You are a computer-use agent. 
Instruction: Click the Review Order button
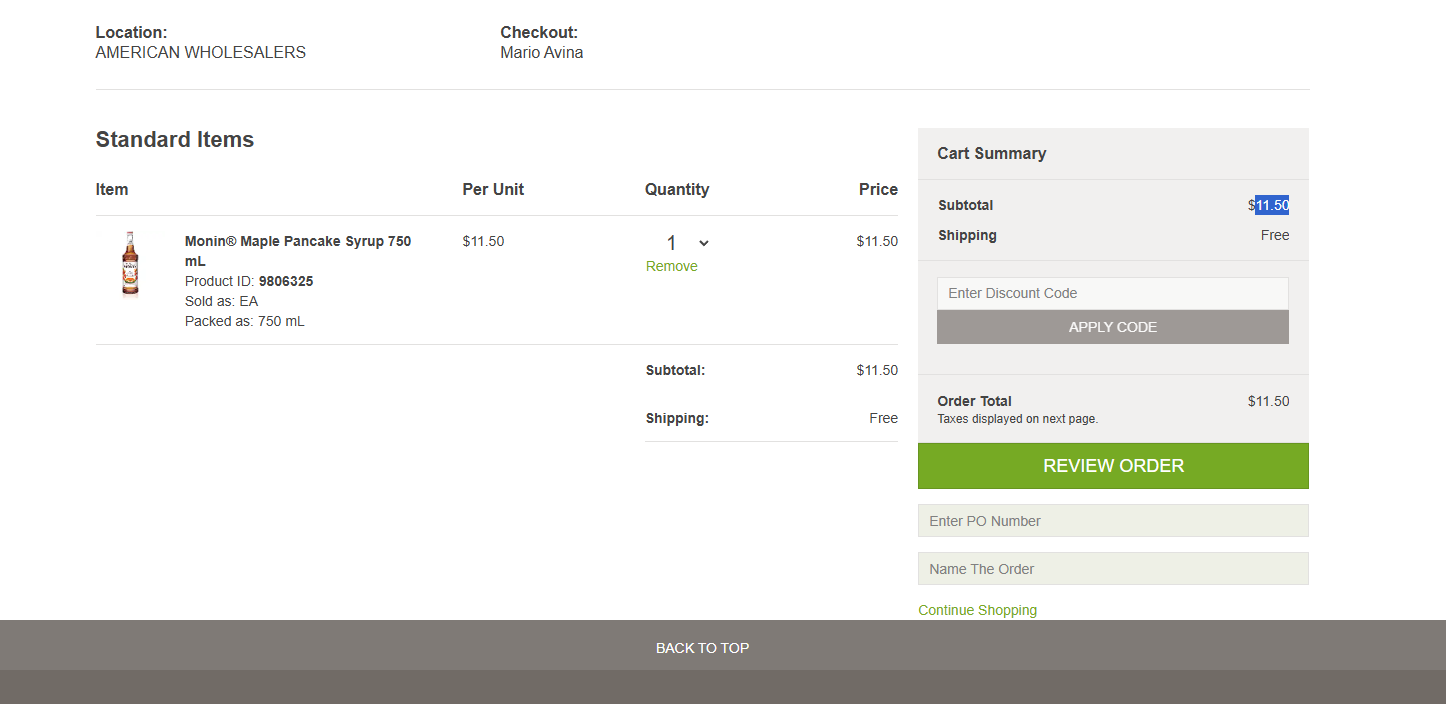(1113, 466)
